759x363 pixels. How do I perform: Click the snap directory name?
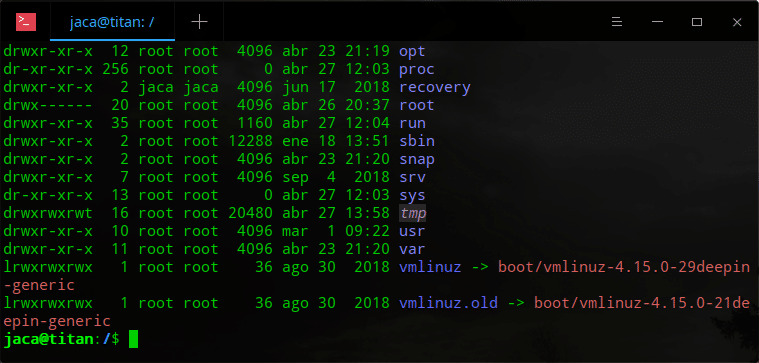[416, 159]
